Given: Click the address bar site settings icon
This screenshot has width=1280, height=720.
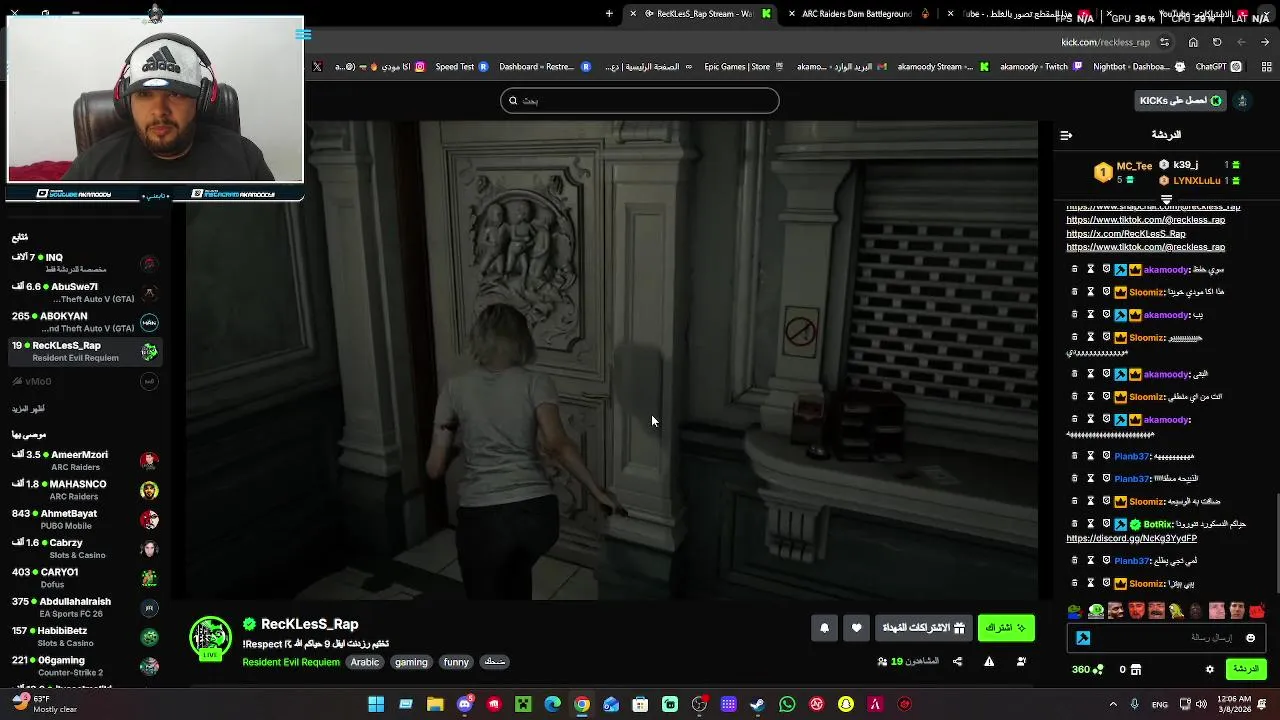Looking at the screenshot, I should point(1164,42).
